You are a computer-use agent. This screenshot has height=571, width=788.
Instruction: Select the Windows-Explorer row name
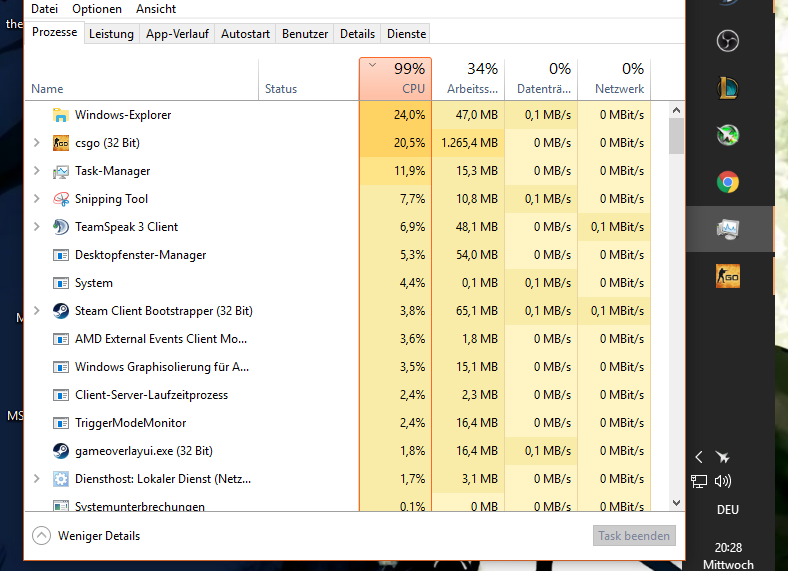[x=123, y=115]
